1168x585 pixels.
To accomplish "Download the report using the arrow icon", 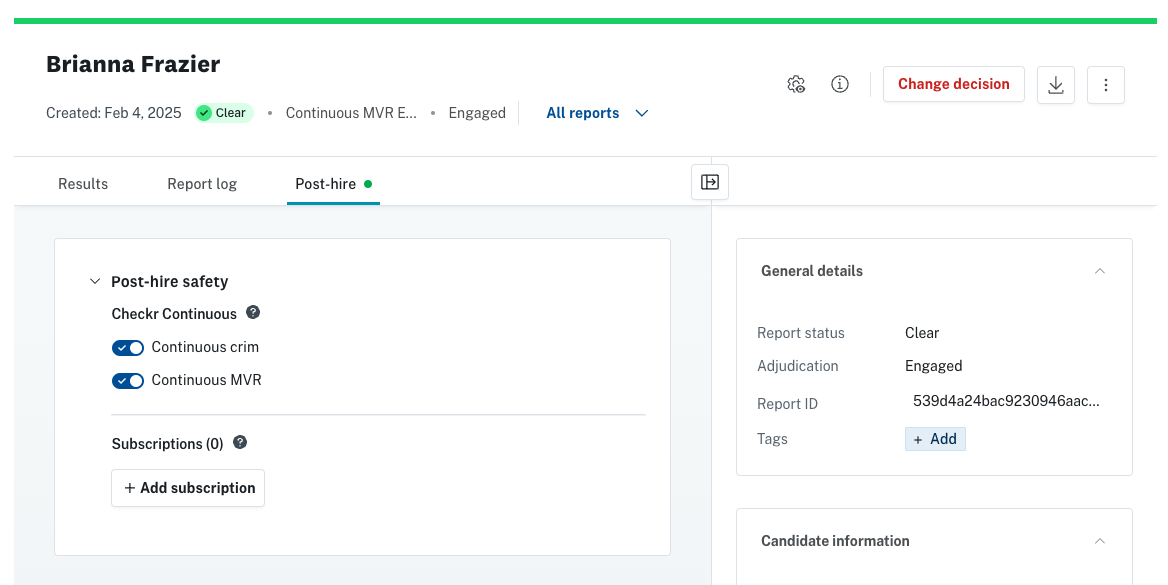I will [x=1056, y=85].
